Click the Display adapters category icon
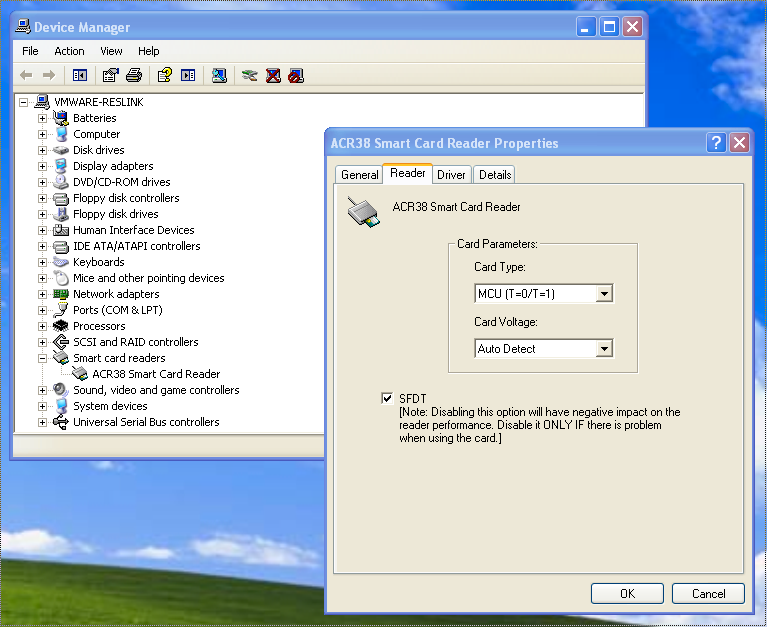767x627 pixels. pos(61,166)
